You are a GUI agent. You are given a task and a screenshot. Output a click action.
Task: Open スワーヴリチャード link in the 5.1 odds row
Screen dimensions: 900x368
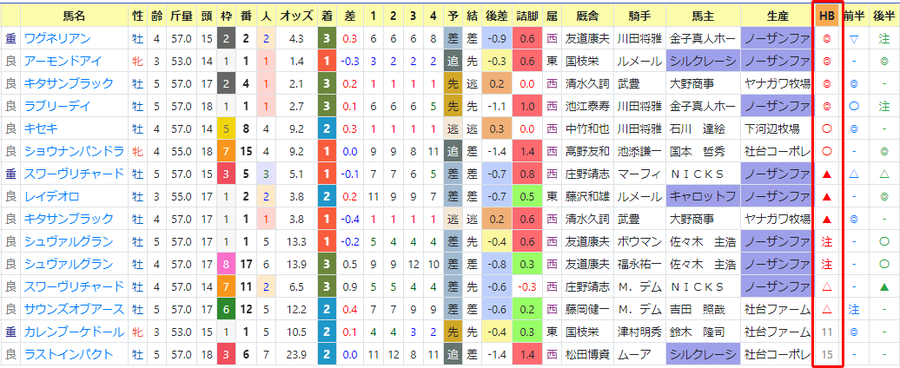click(73, 174)
